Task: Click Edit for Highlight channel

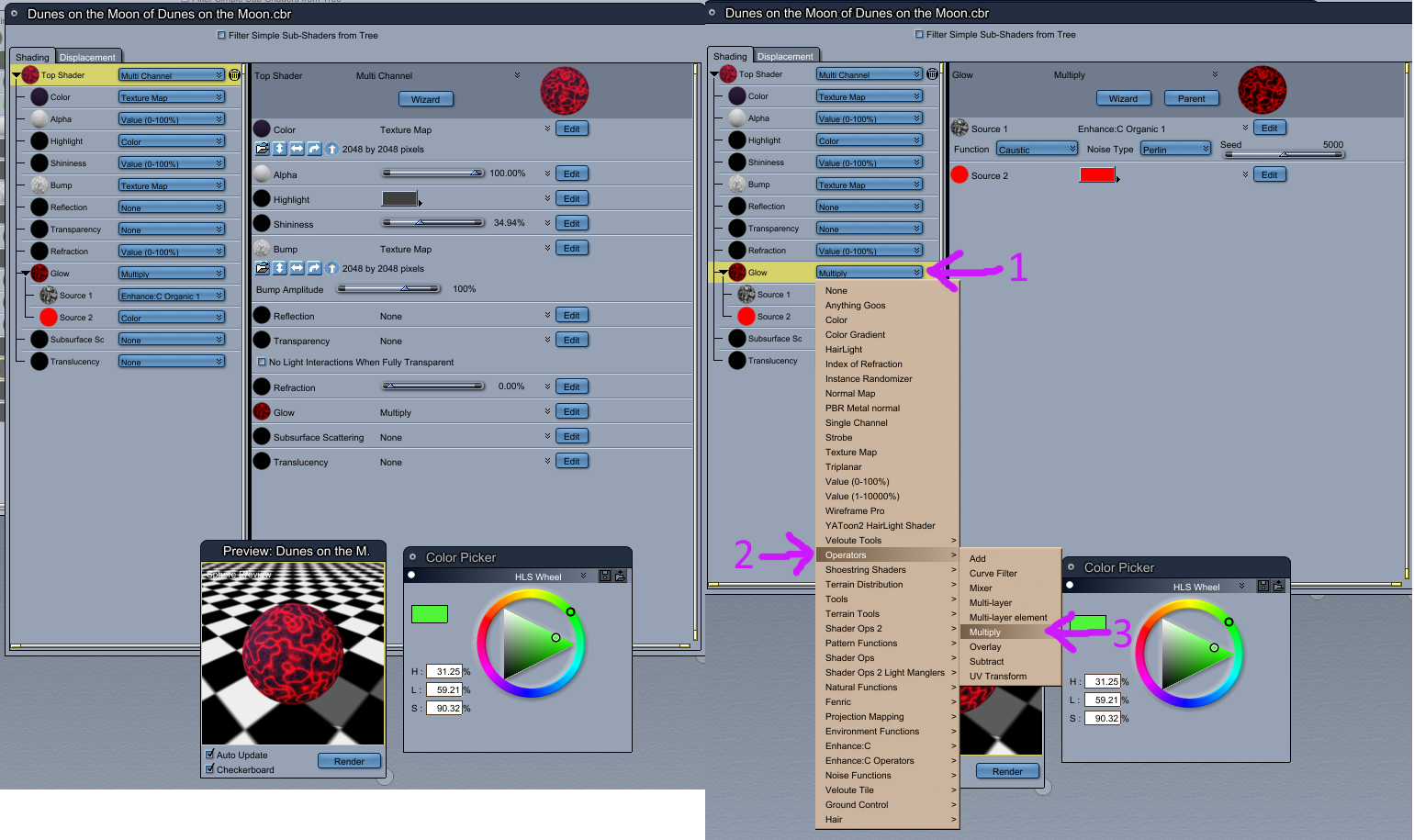Action: (x=572, y=198)
